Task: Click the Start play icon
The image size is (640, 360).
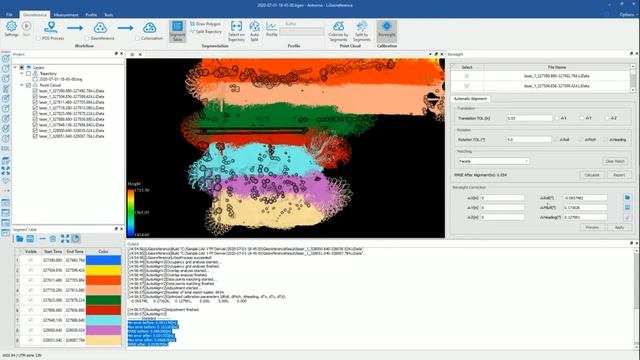Action: point(27,27)
